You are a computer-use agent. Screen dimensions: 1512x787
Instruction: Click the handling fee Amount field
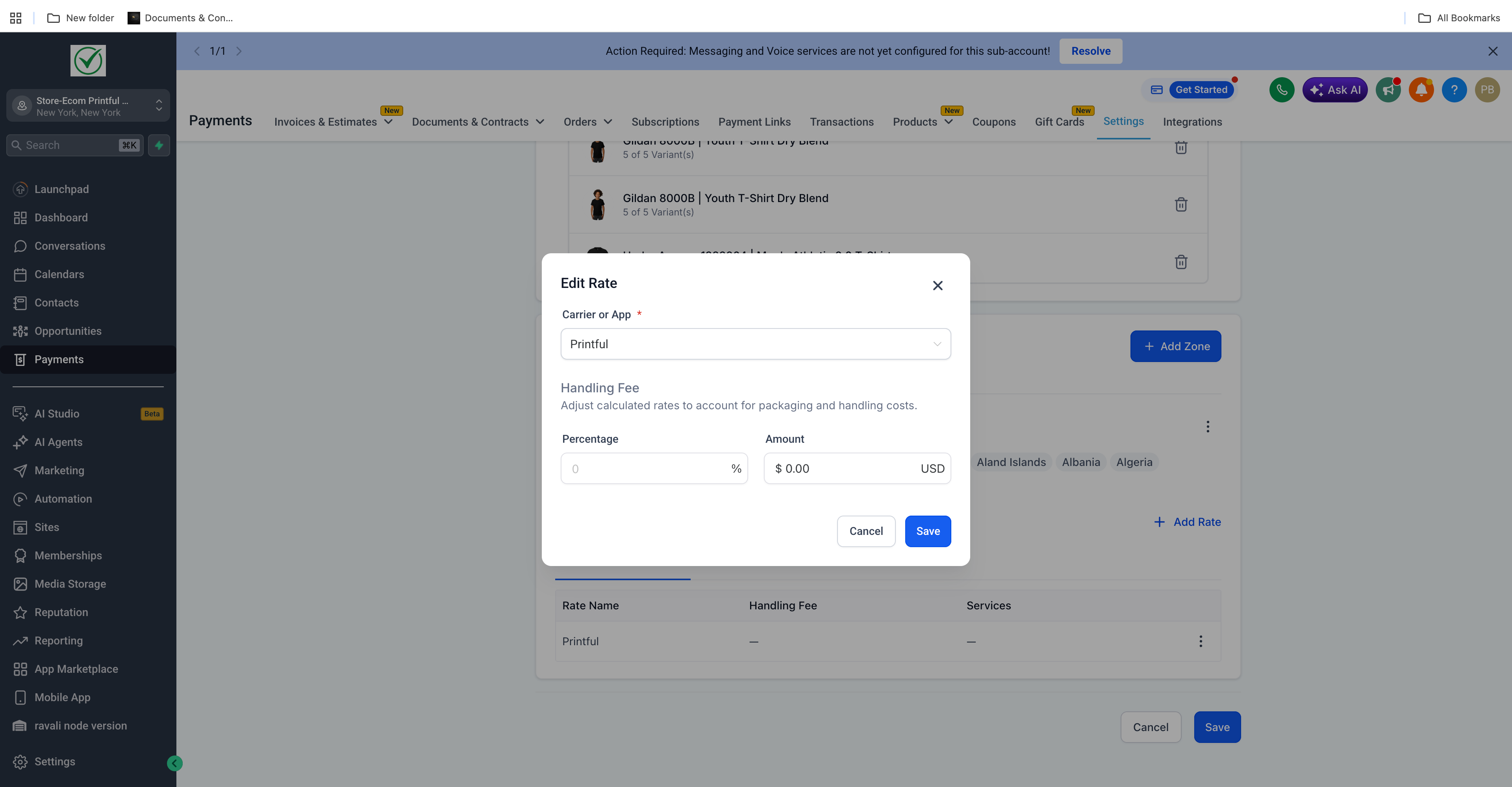[x=845, y=469]
